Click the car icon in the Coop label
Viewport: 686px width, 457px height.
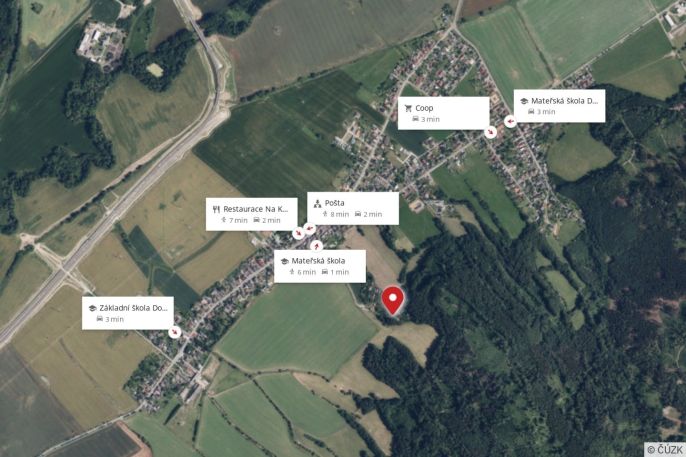click(416, 119)
